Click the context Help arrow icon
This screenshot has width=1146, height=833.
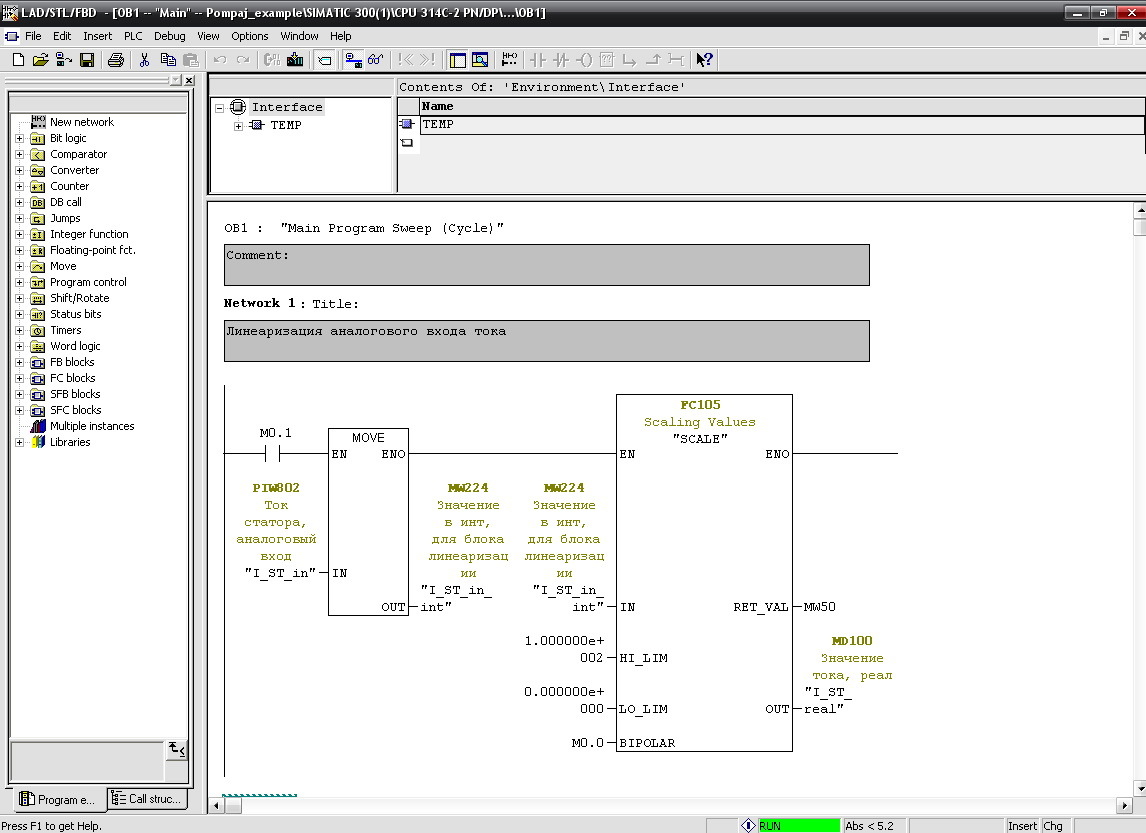[704, 60]
